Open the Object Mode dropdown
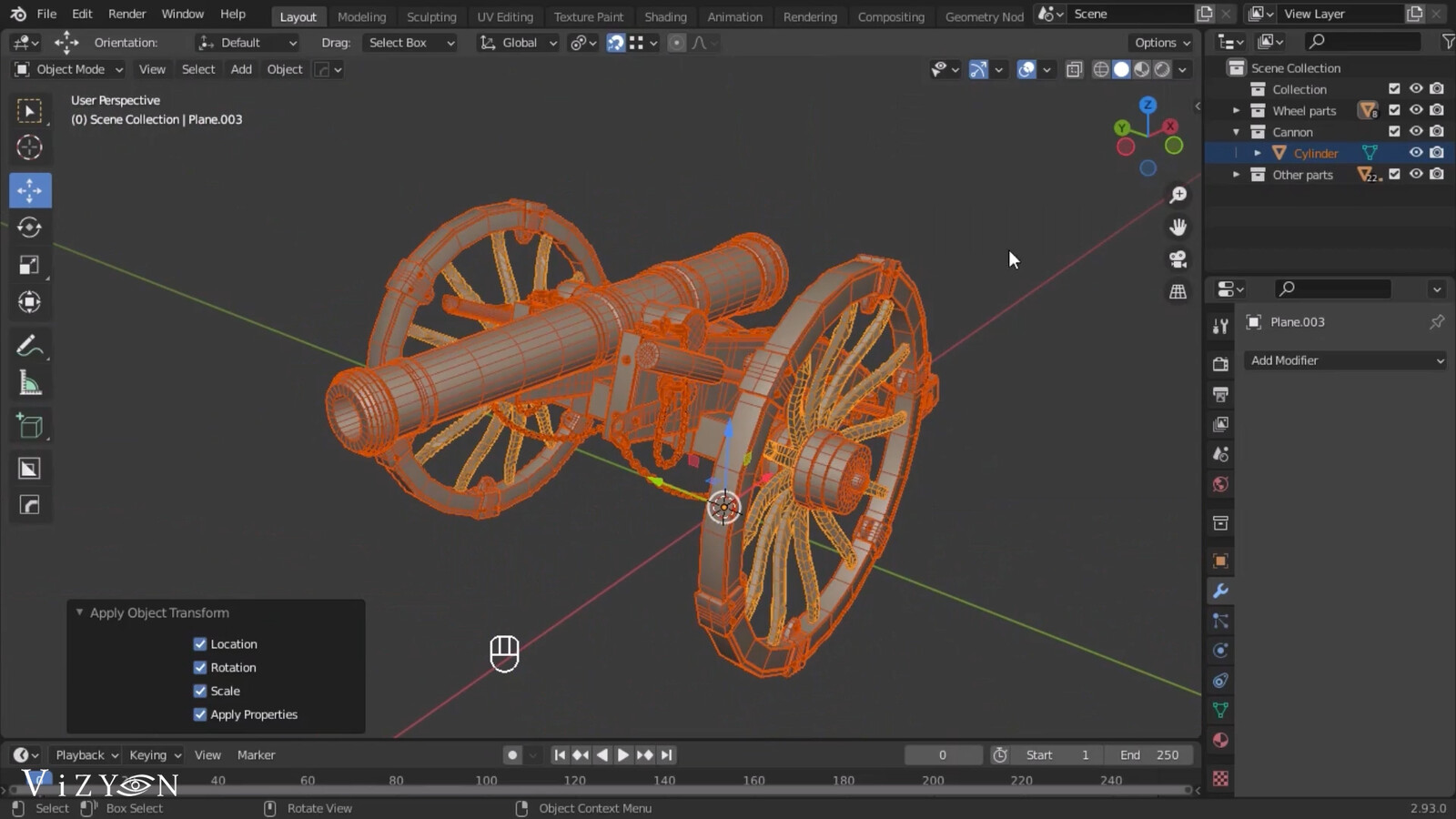 pos(68,69)
